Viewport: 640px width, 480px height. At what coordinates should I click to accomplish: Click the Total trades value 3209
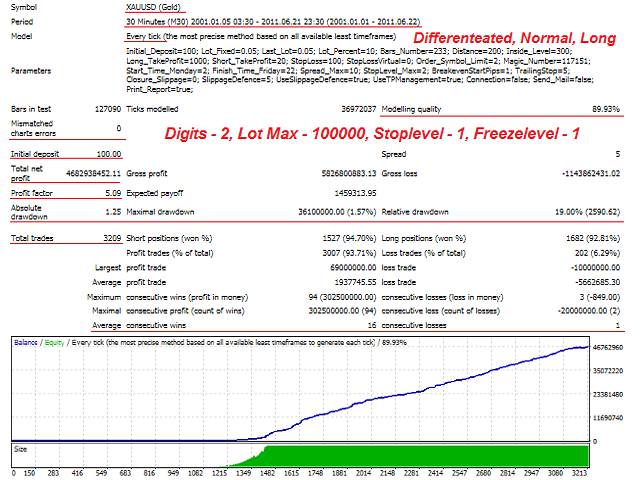pyautogui.click(x=106, y=238)
